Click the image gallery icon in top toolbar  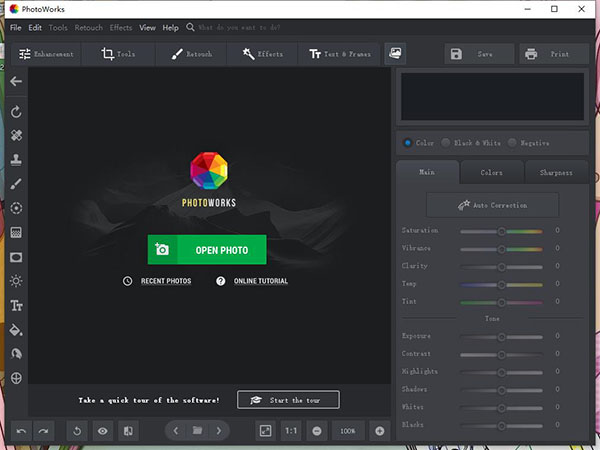pos(395,53)
